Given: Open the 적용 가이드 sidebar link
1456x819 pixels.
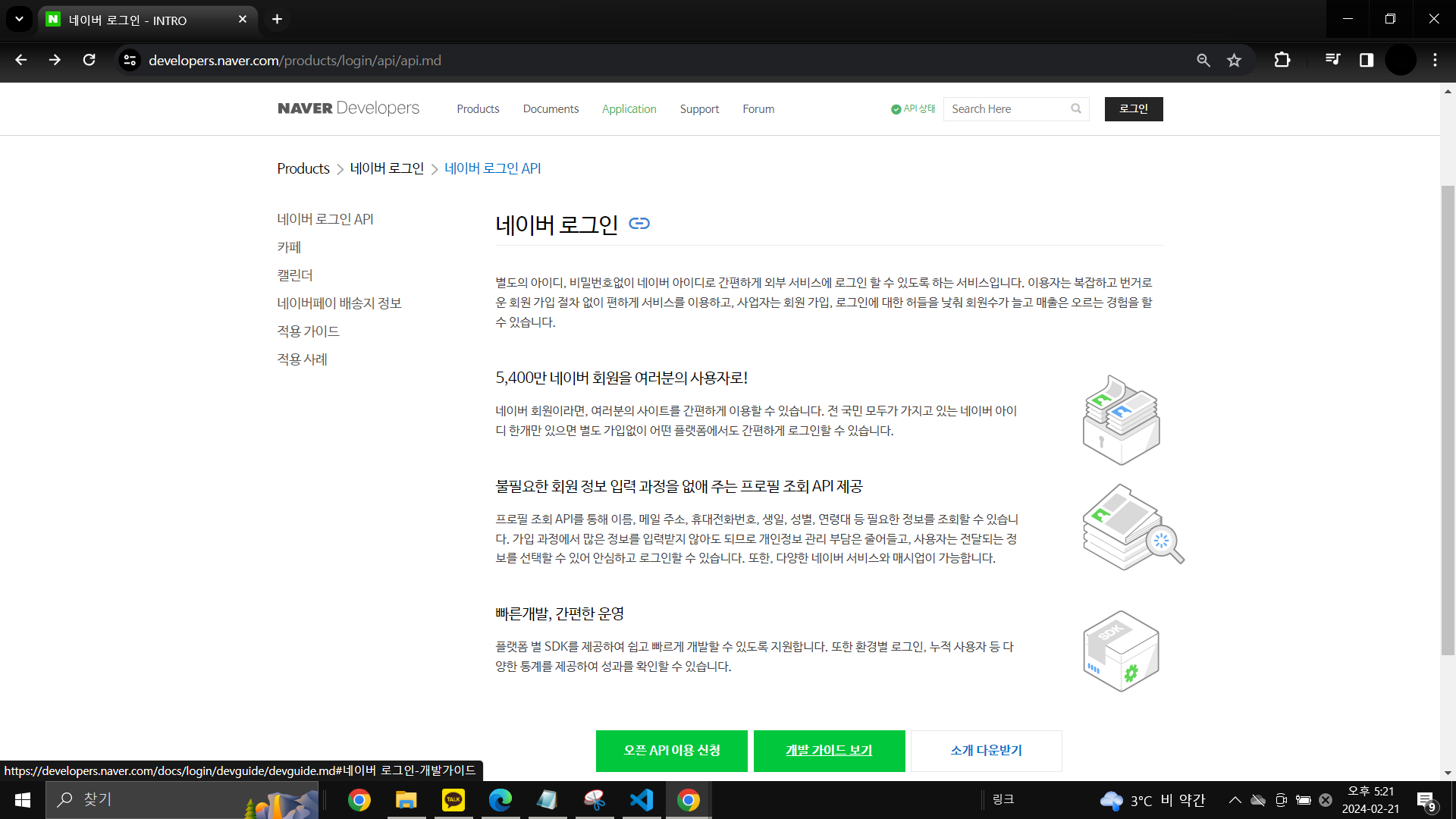Looking at the screenshot, I should pyautogui.click(x=308, y=331).
